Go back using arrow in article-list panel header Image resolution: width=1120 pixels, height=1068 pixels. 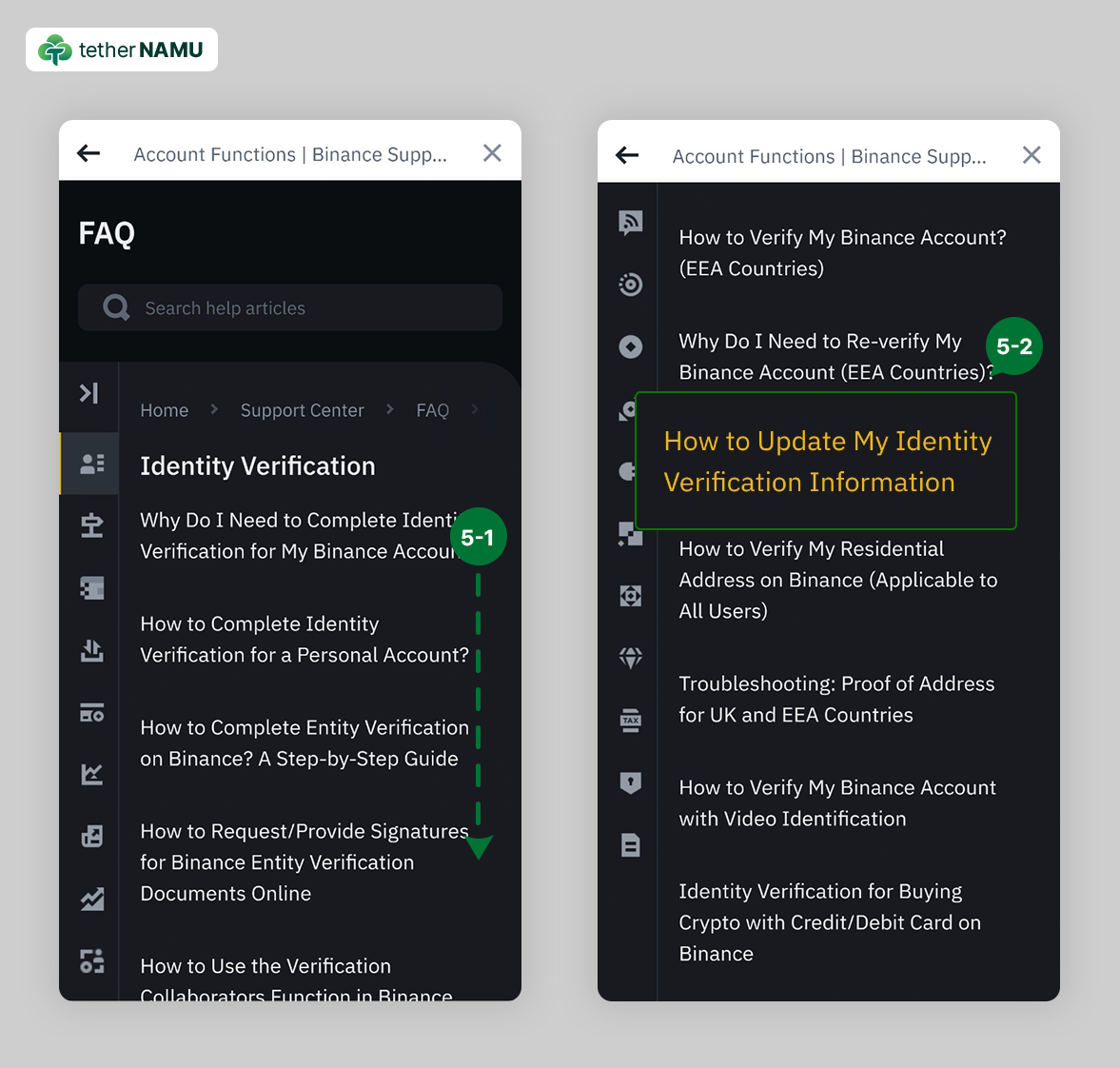click(x=627, y=155)
